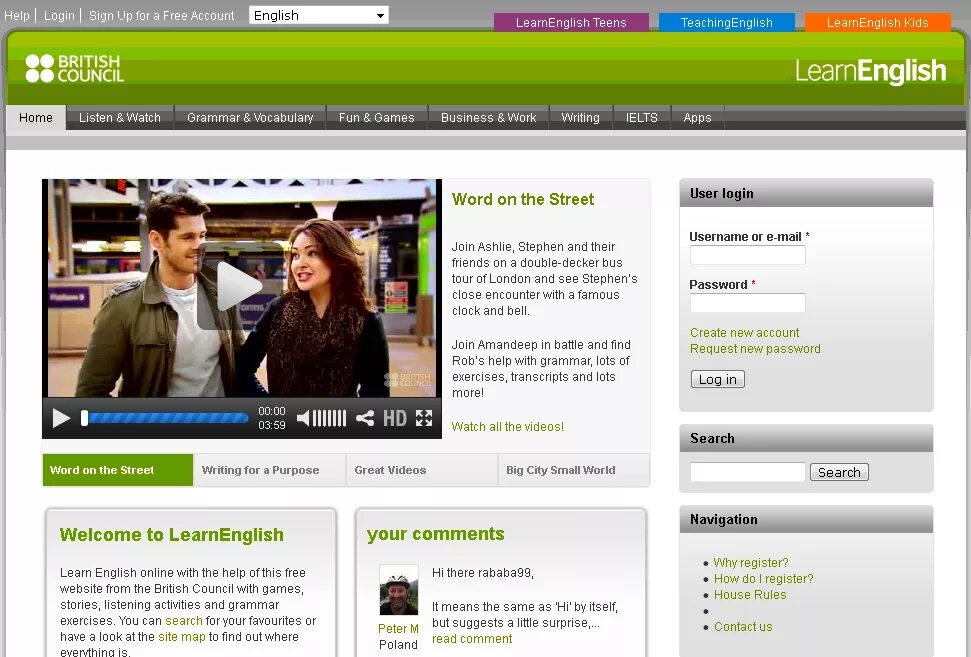Open the Contact us link
Image resolution: width=971 pixels, height=657 pixels.
(x=743, y=627)
